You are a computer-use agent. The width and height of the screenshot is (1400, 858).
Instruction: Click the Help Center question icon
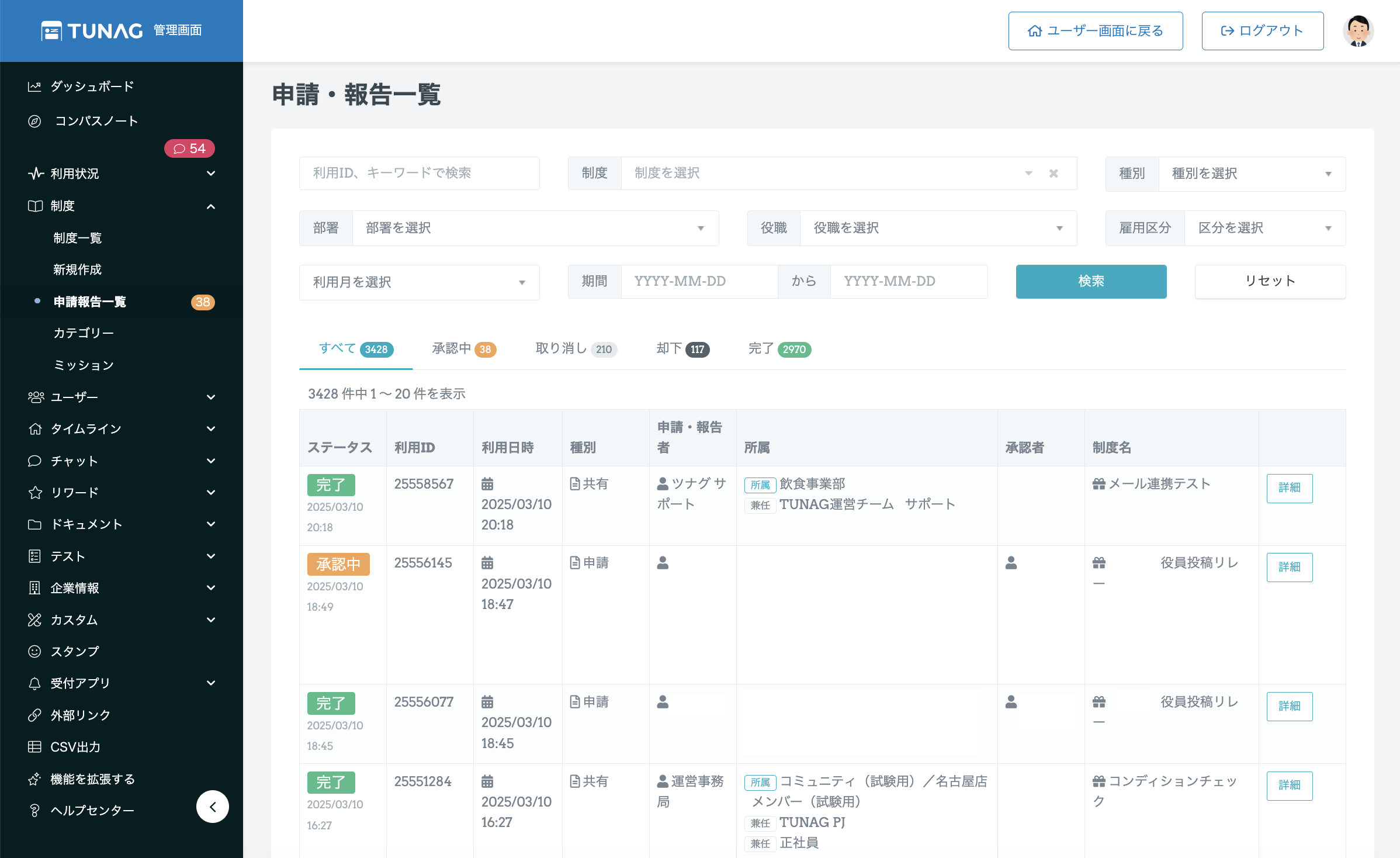coord(34,810)
